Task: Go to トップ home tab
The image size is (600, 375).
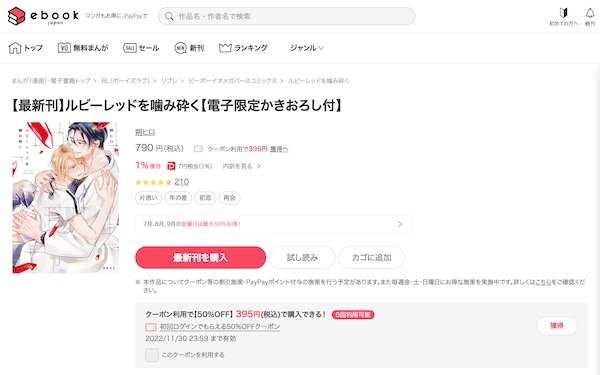Action: point(26,48)
